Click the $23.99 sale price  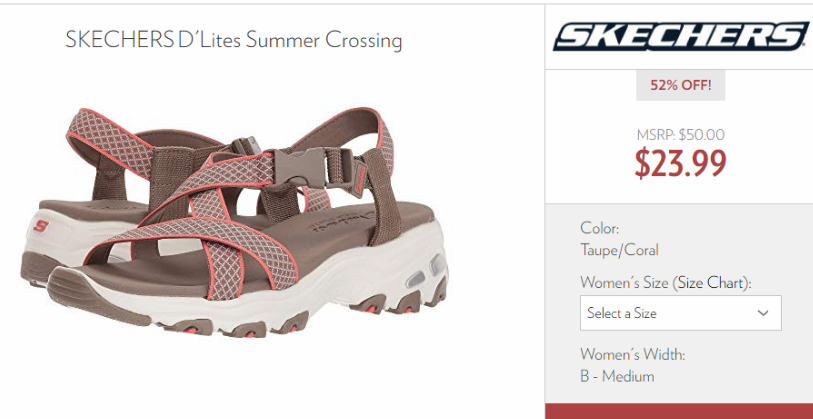[x=680, y=163]
